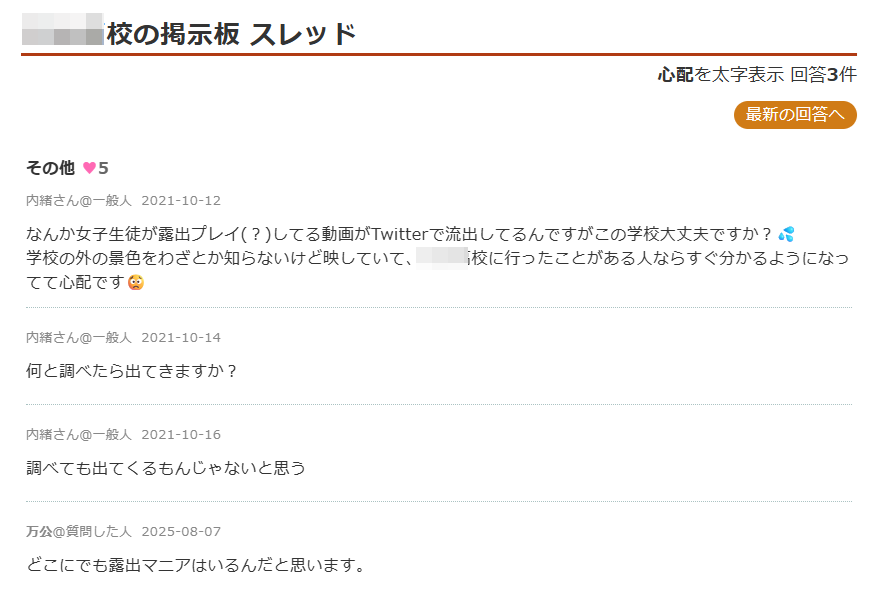Click the 内緒さん@一般人 name on the 2021-10-16 reply
The width and height of the screenshot is (879, 596).
pos(79,434)
